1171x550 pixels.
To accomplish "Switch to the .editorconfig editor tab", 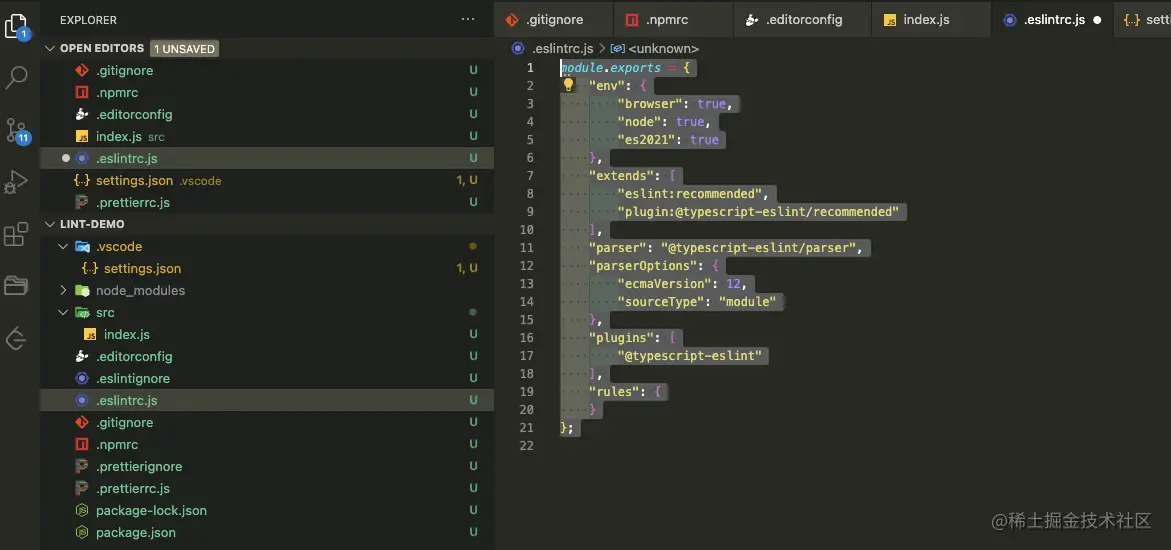I will (803, 20).
